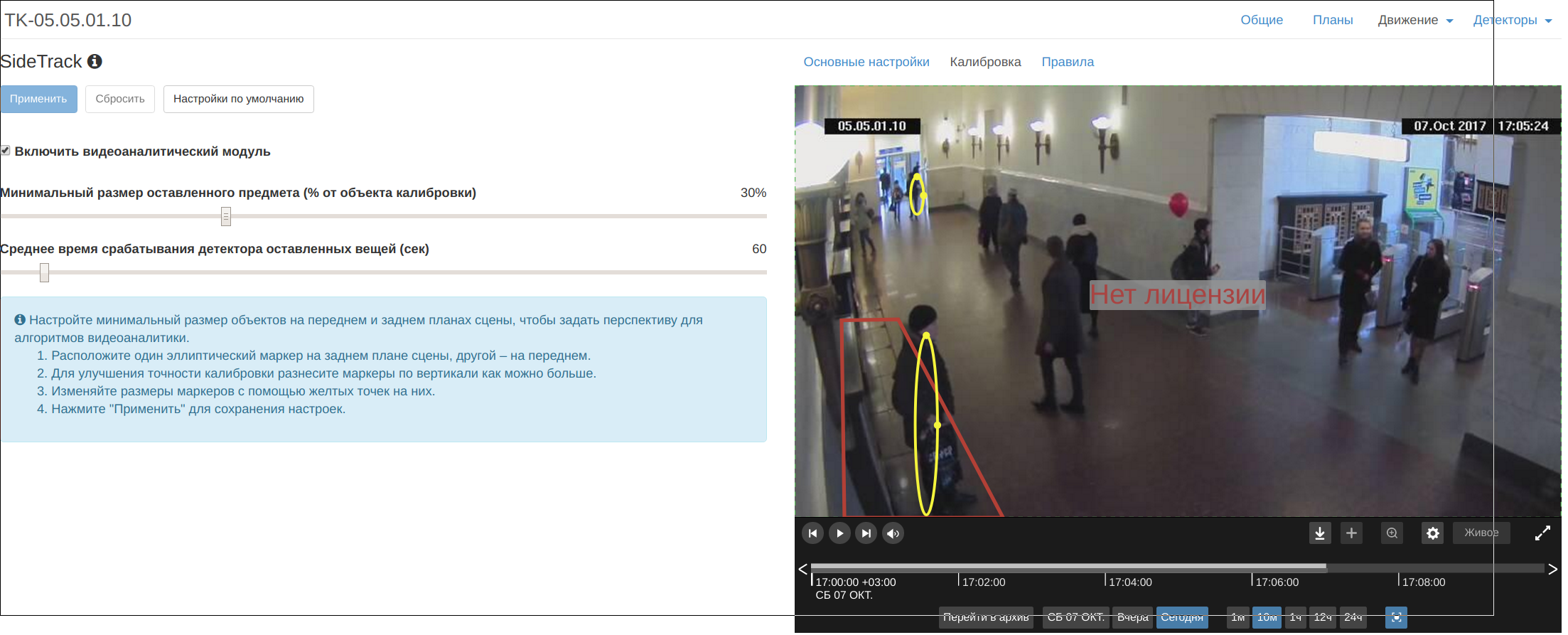Go to the Планы tab
1568x635 pixels.
1333,20
